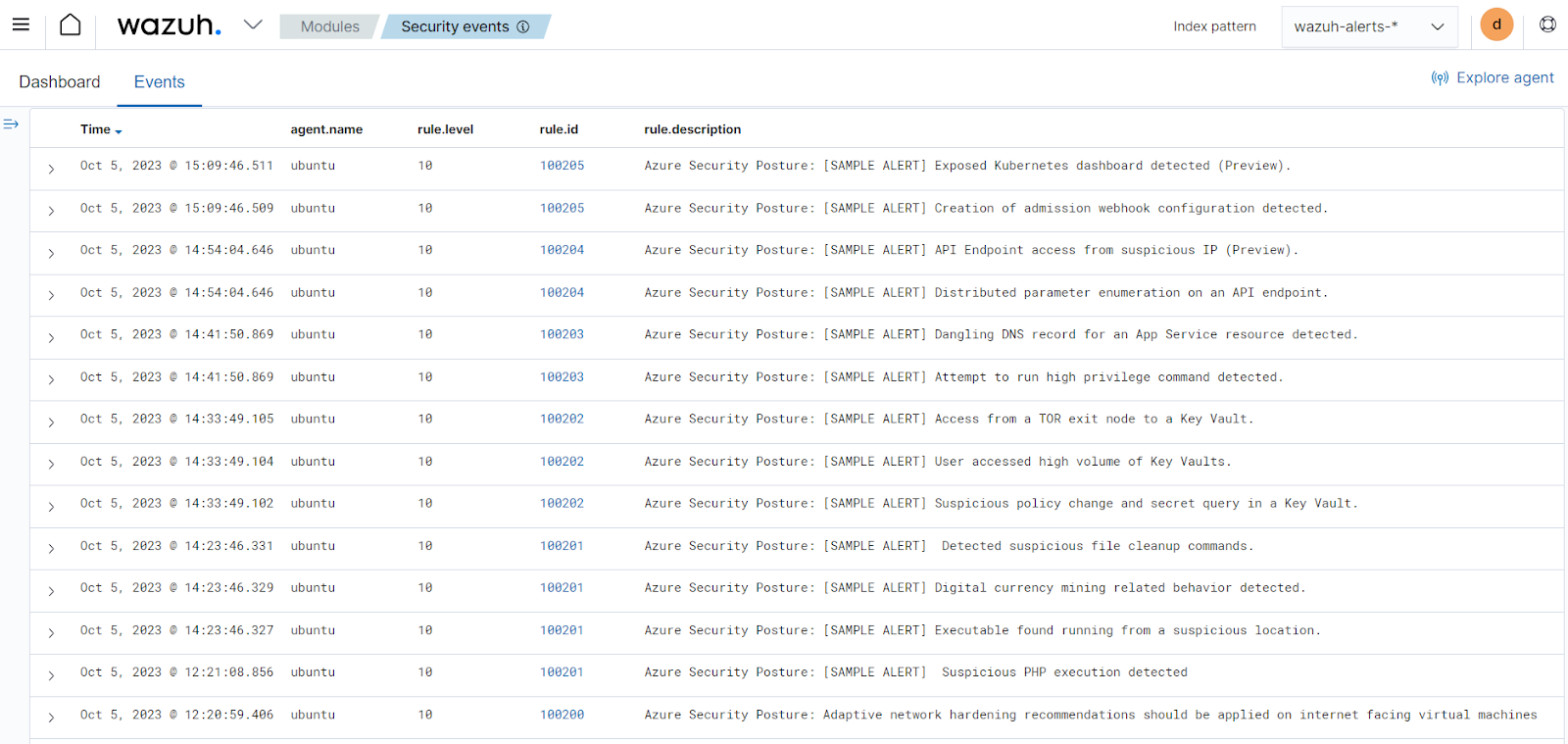Open the help lifebuoy icon
This screenshot has width=1568, height=744.
(1547, 25)
